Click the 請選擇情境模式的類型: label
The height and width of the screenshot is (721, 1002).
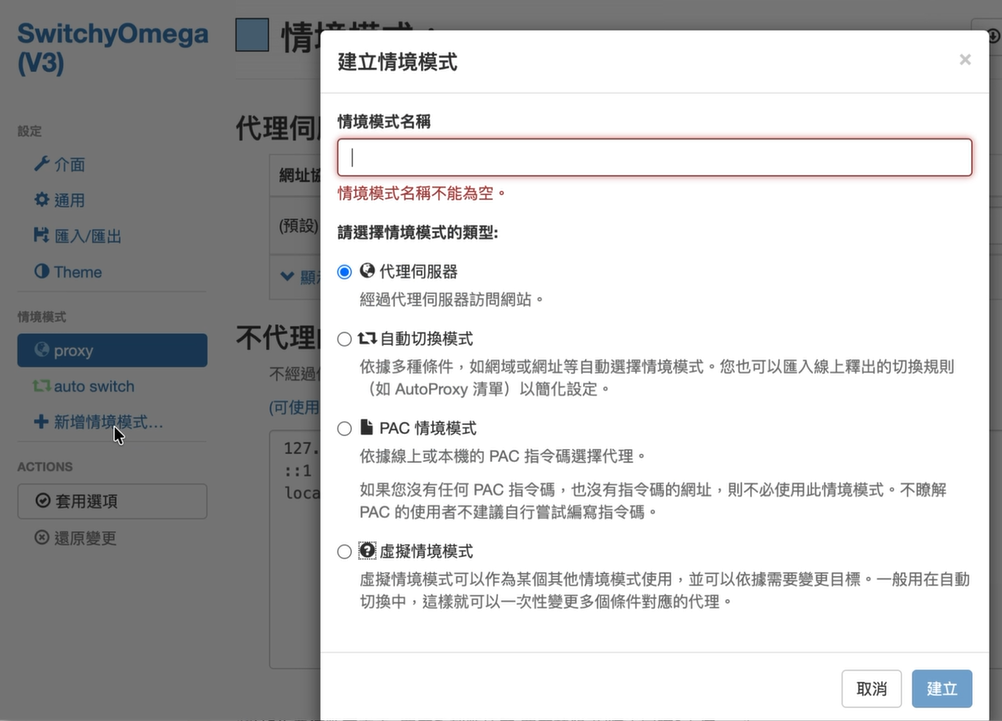[x=418, y=232]
